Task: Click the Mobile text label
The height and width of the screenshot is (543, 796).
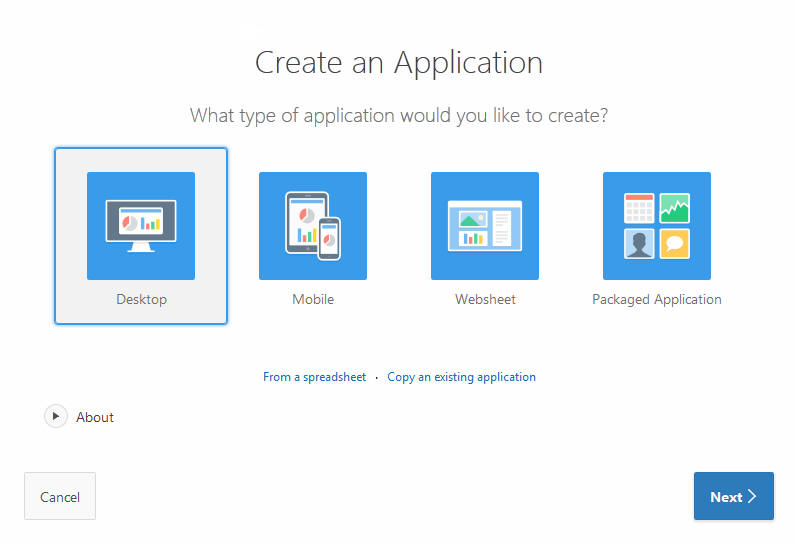Action: [x=313, y=299]
